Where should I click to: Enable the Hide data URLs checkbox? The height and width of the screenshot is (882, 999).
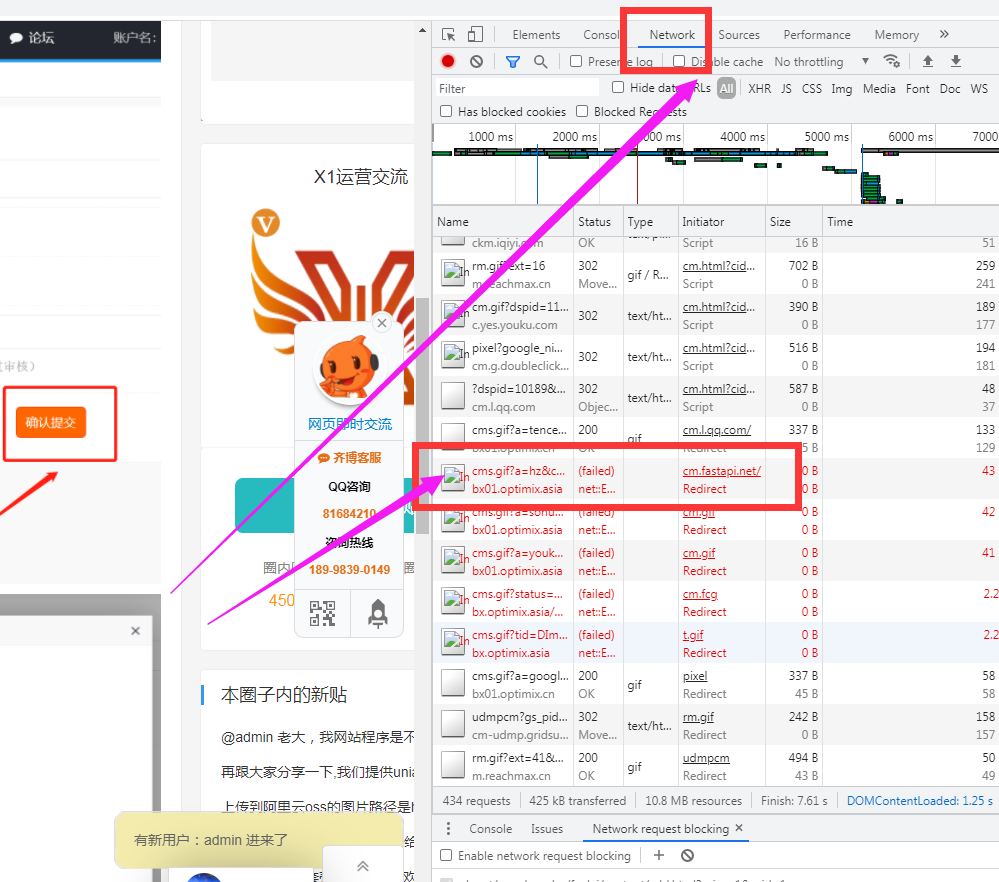pos(619,88)
